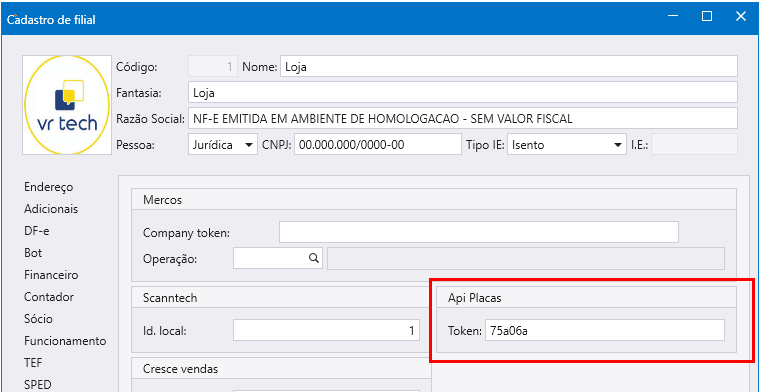This screenshot has height=392, width=762.
Task: Open the Financeiro section
Action: [51, 275]
